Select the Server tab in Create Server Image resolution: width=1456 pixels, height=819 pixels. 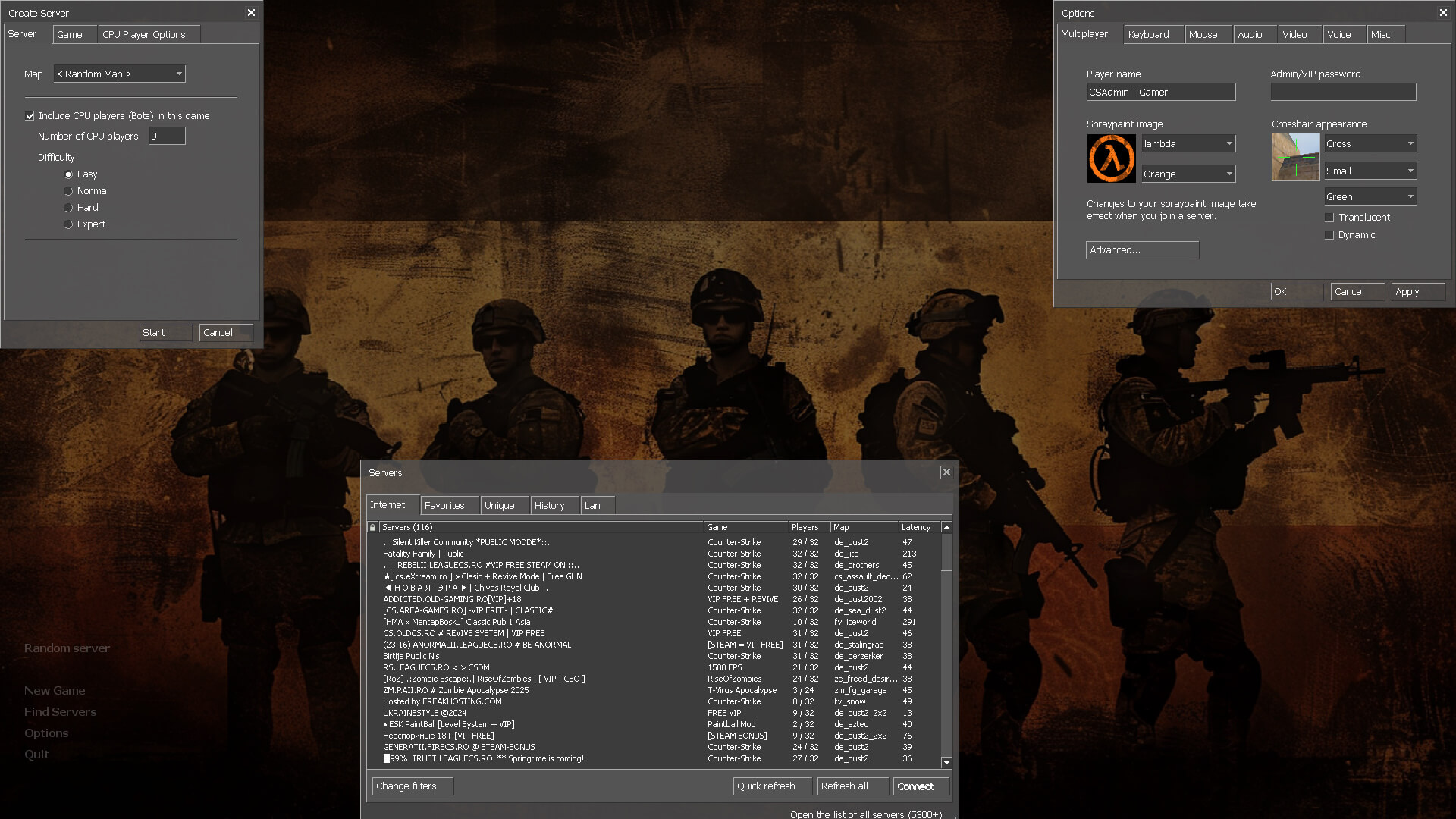coord(27,34)
